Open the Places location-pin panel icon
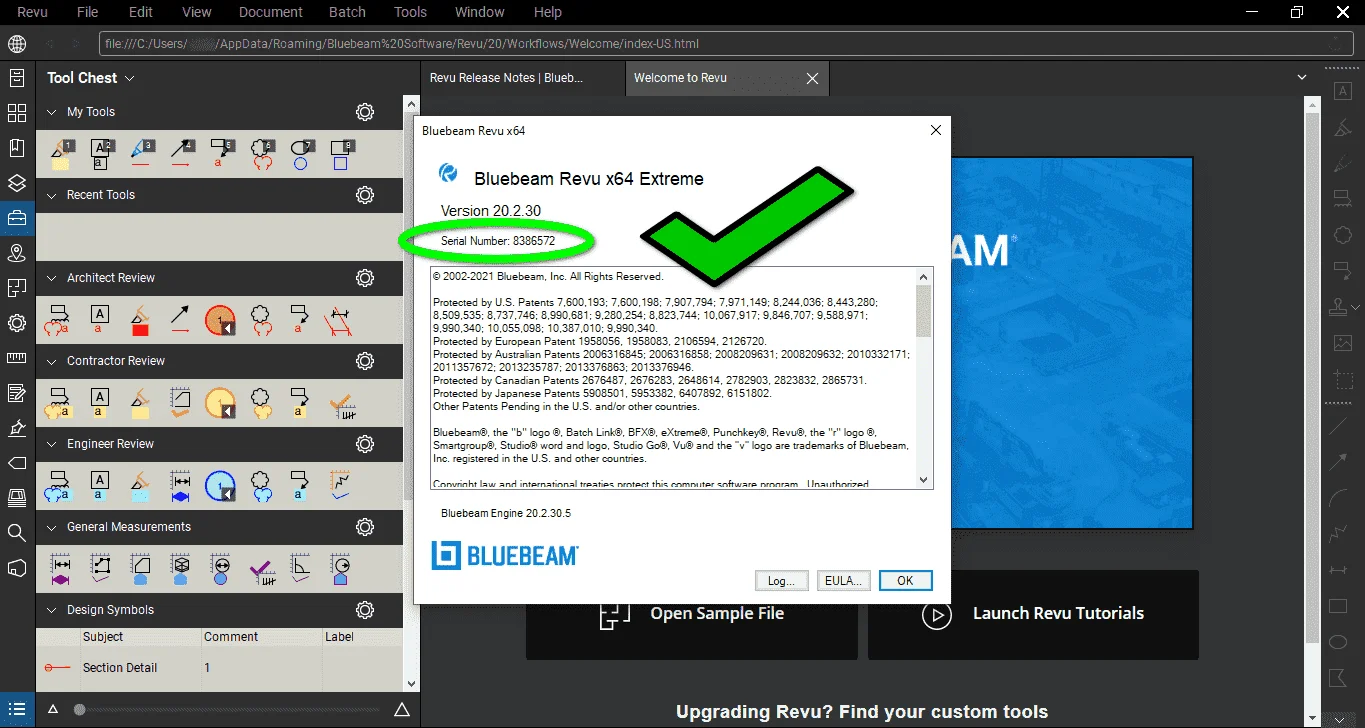This screenshot has width=1365, height=728. coord(16,253)
